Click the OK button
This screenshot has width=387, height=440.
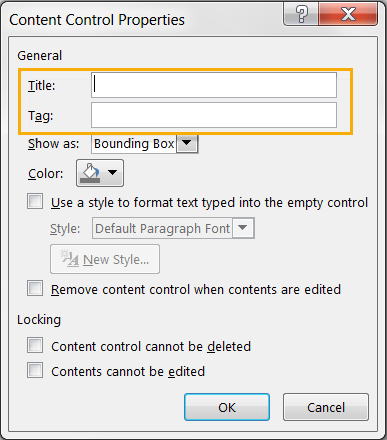point(227,407)
